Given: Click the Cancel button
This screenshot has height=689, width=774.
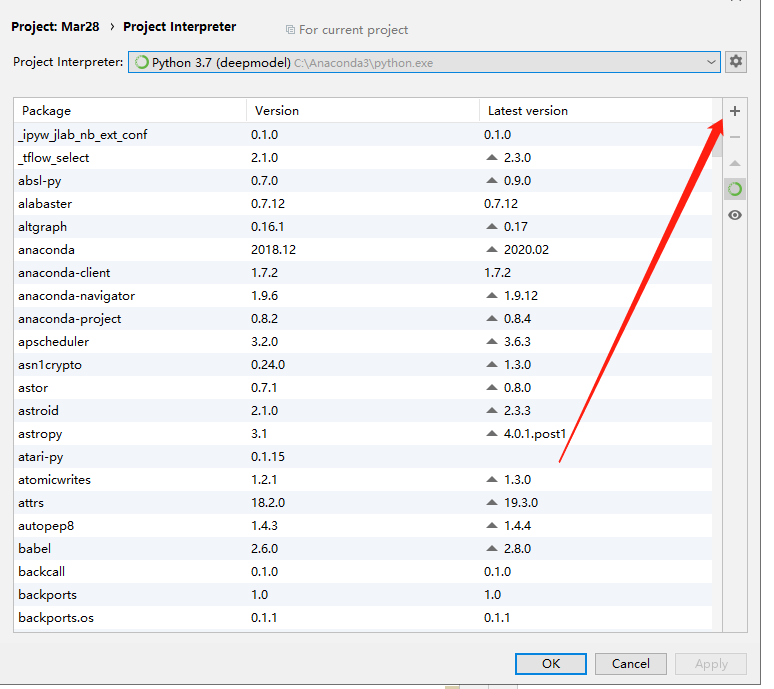Looking at the screenshot, I should [631, 664].
